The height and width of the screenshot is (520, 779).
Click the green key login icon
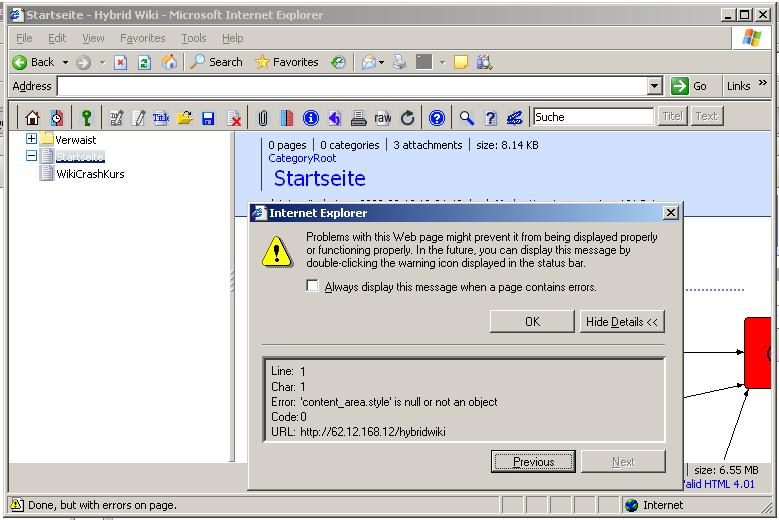(x=86, y=118)
